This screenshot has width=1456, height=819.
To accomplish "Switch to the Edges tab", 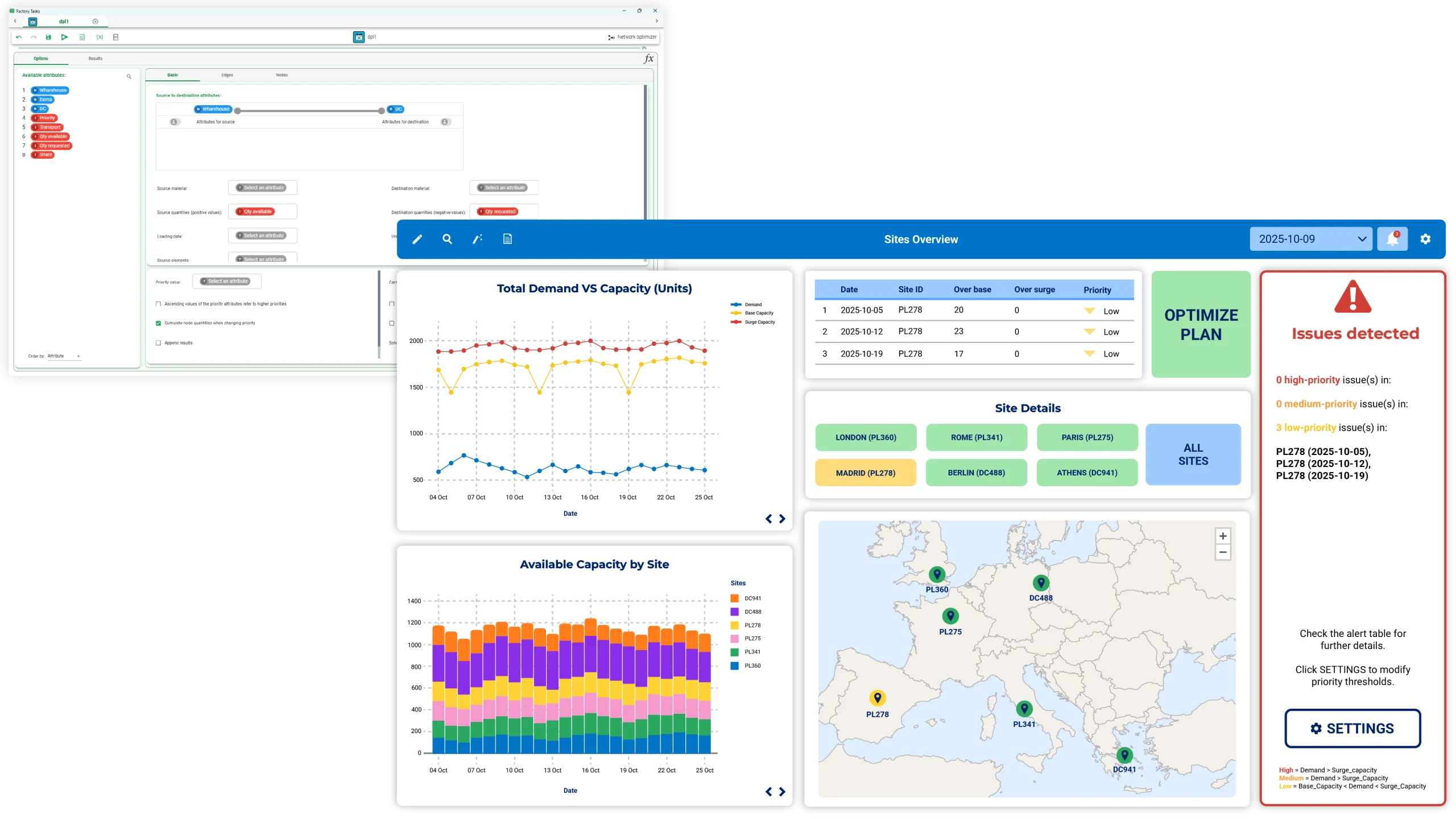I will coord(227,75).
